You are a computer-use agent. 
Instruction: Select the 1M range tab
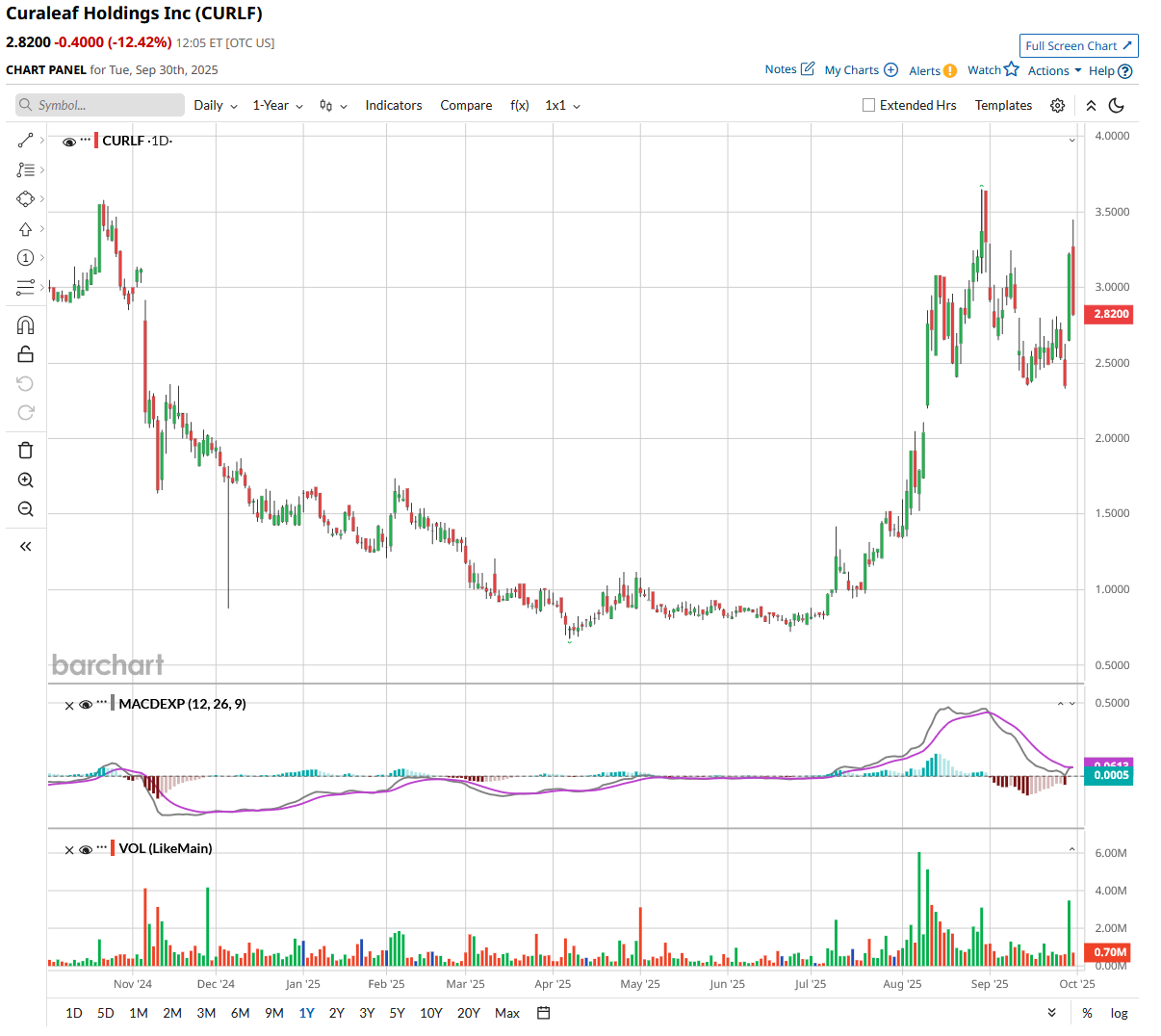(x=139, y=1013)
